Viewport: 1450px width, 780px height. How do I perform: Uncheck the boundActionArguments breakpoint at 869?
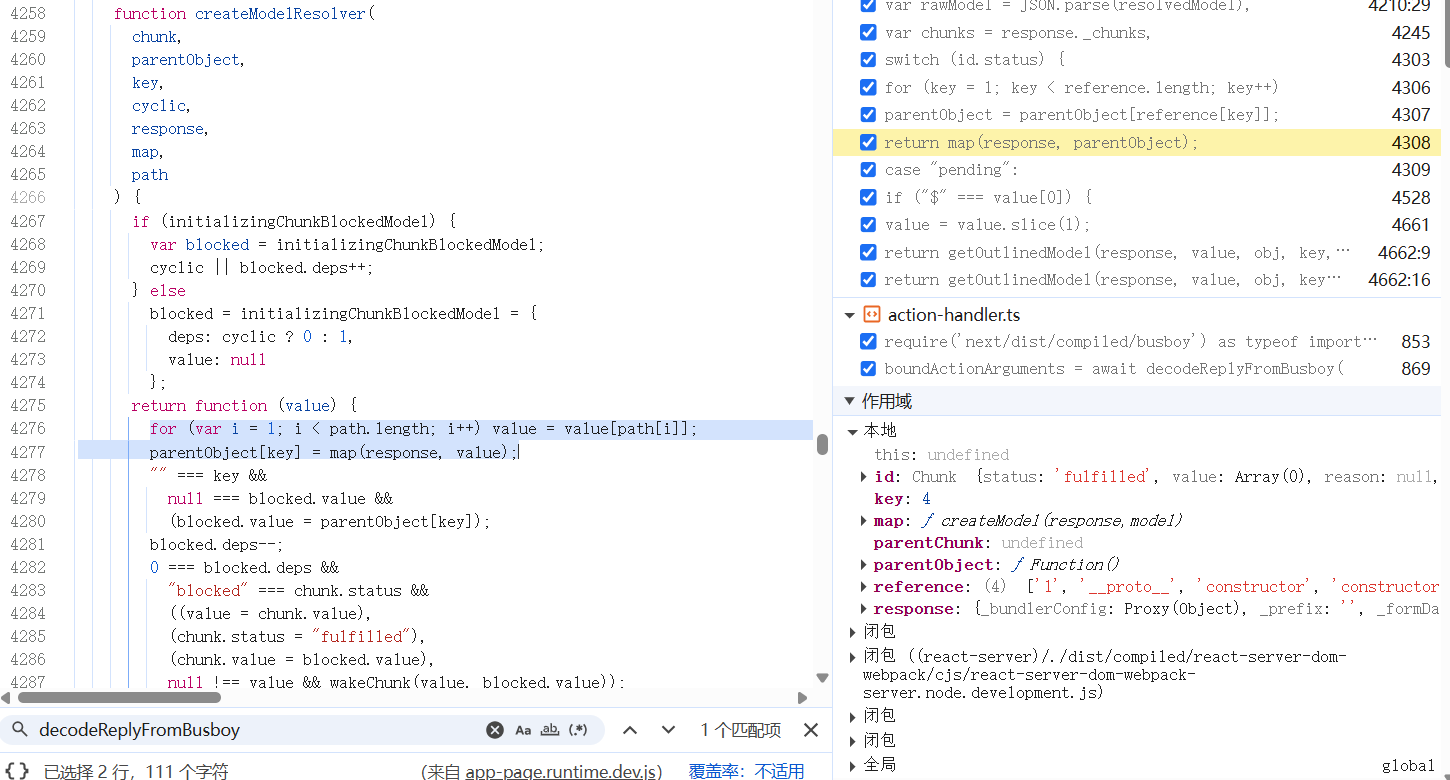tap(868, 369)
